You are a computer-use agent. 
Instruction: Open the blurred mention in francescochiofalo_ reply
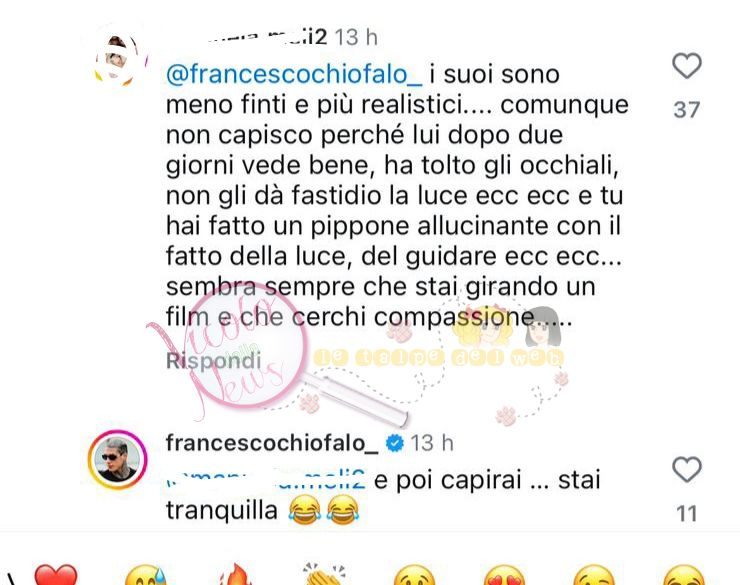click(x=267, y=479)
